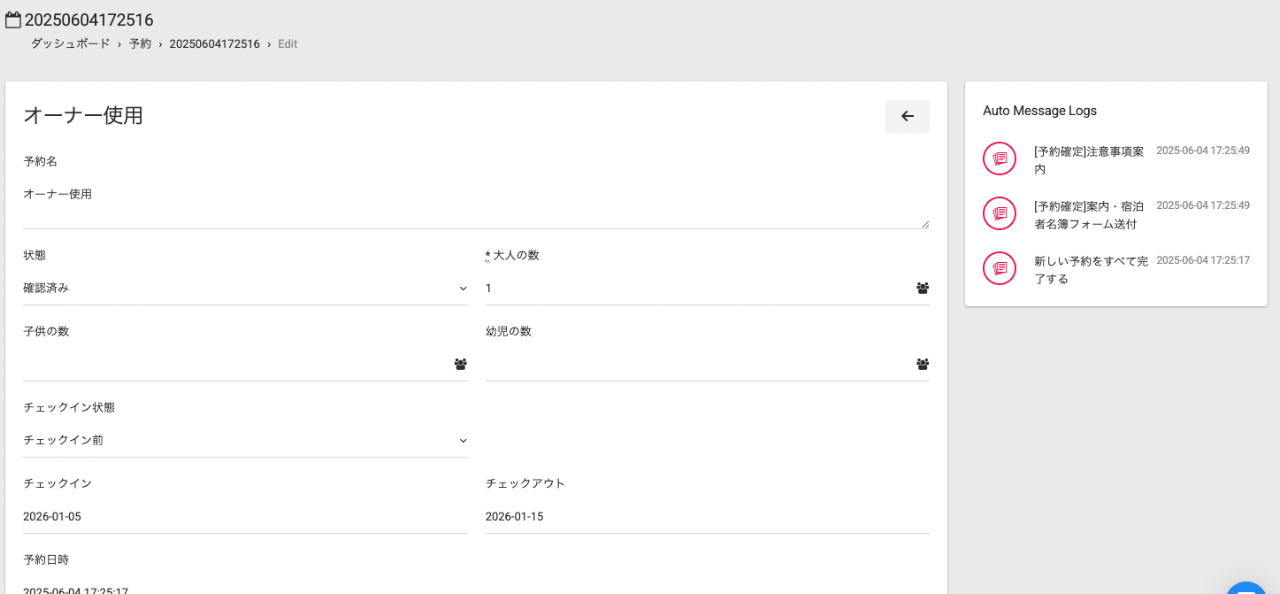Click the 子供の数 input field
Viewport: 1280px width, 594px height.
(235, 364)
